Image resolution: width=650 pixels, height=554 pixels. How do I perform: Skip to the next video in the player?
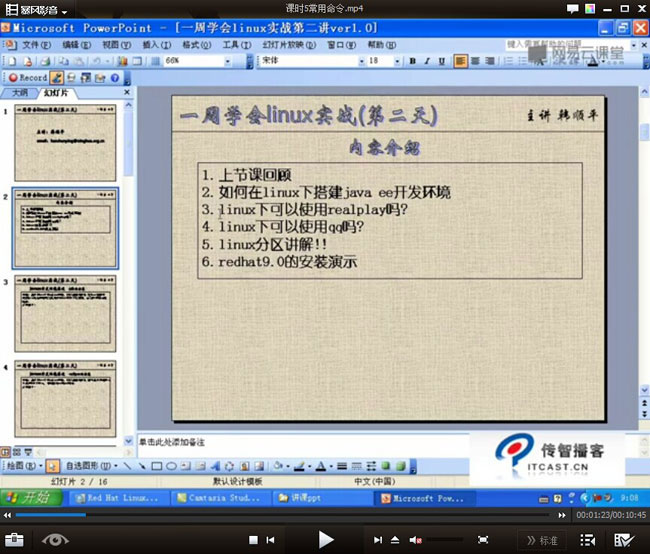(378, 540)
